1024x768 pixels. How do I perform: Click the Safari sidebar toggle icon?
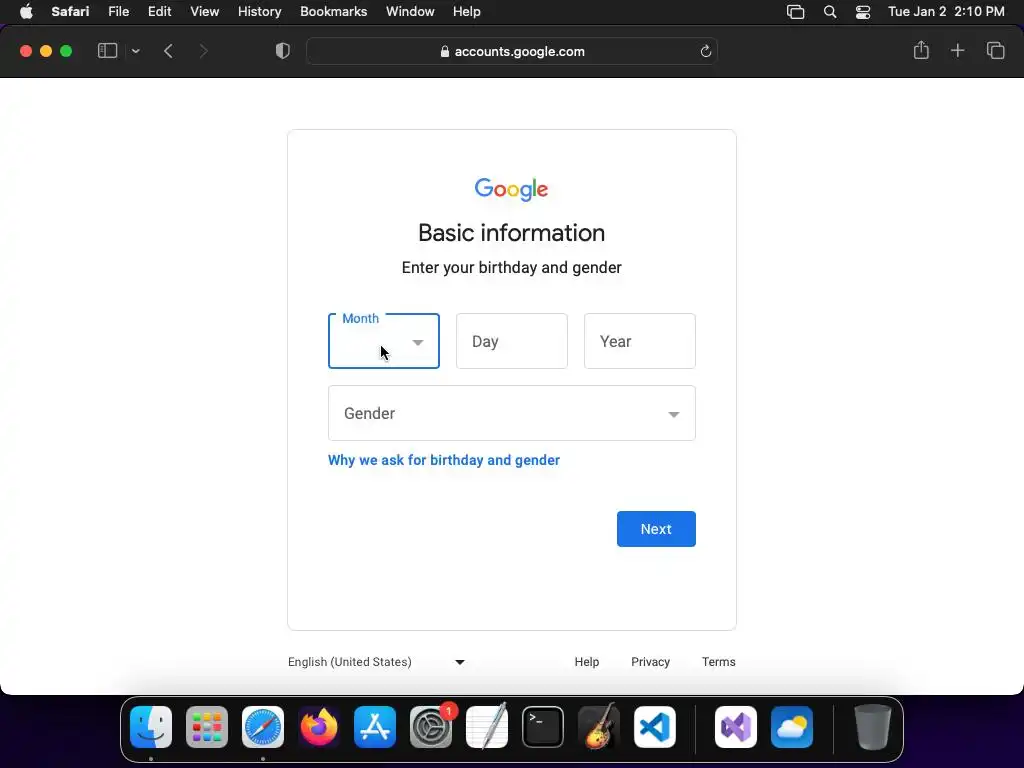point(107,51)
